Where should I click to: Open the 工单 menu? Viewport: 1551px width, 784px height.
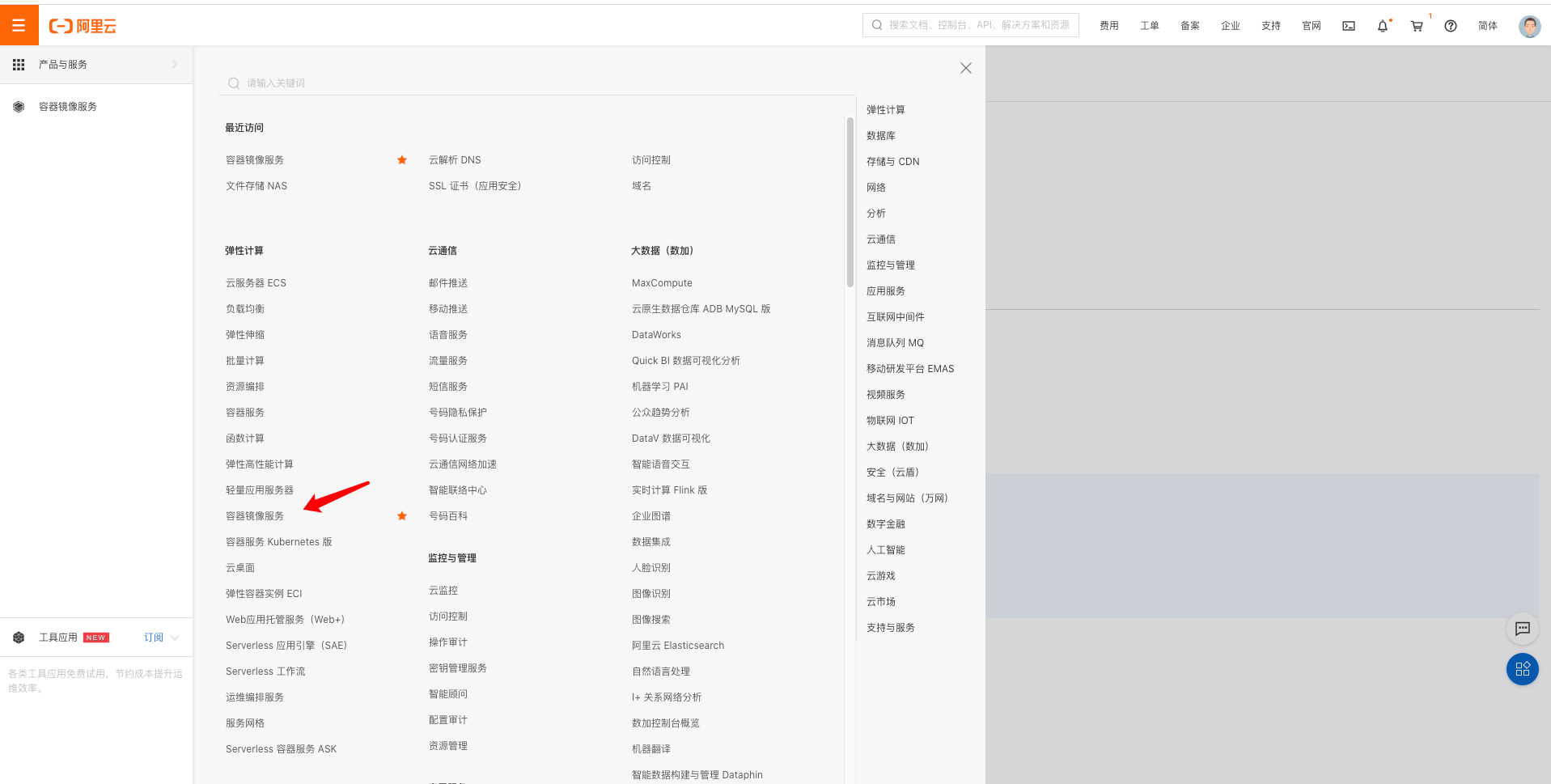click(x=1150, y=26)
